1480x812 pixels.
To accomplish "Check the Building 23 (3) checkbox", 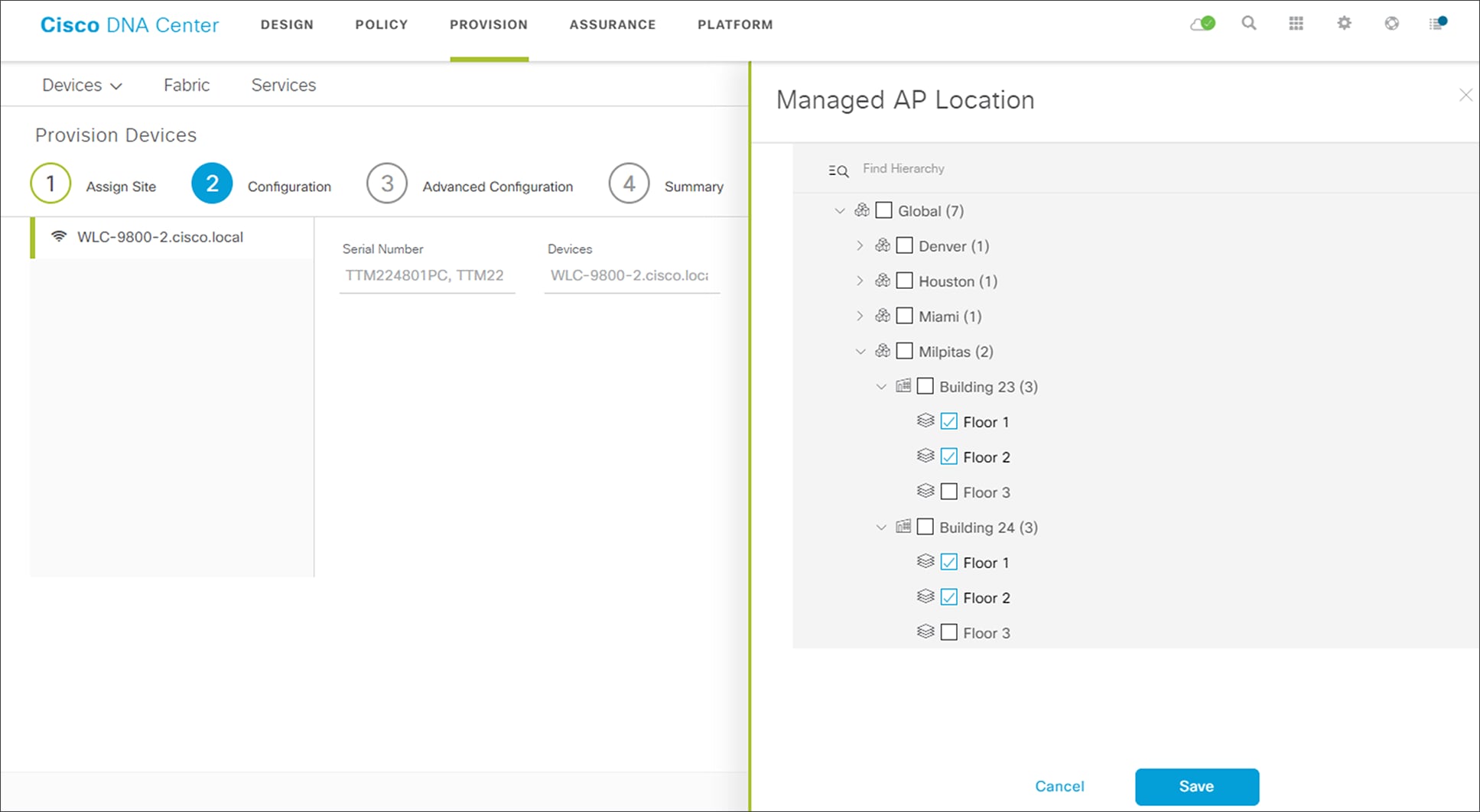I will (925, 386).
